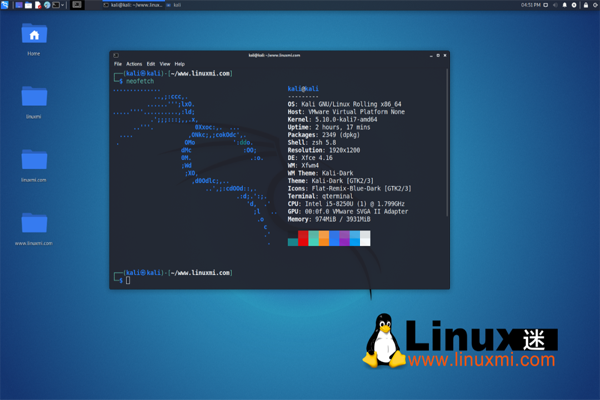The height and width of the screenshot is (400, 600).
Task: Click the terminal vertical scrollbar
Action: [447, 143]
